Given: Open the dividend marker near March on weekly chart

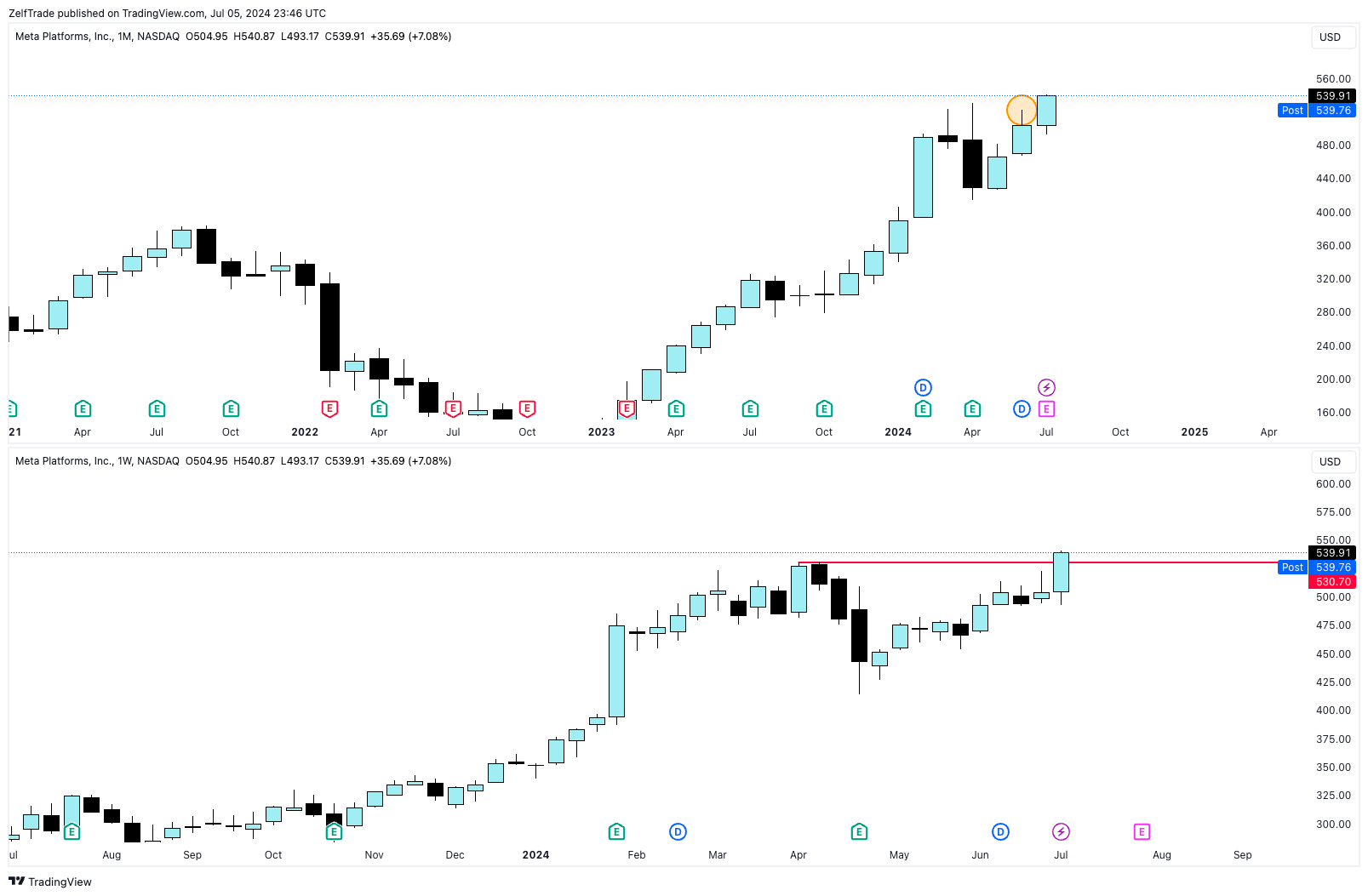Looking at the screenshot, I should click(x=678, y=831).
